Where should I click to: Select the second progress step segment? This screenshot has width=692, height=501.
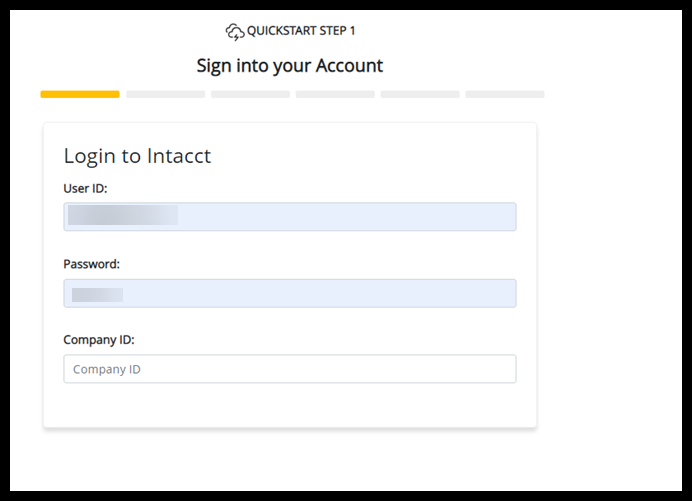pyautogui.click(x=165, y=94)
